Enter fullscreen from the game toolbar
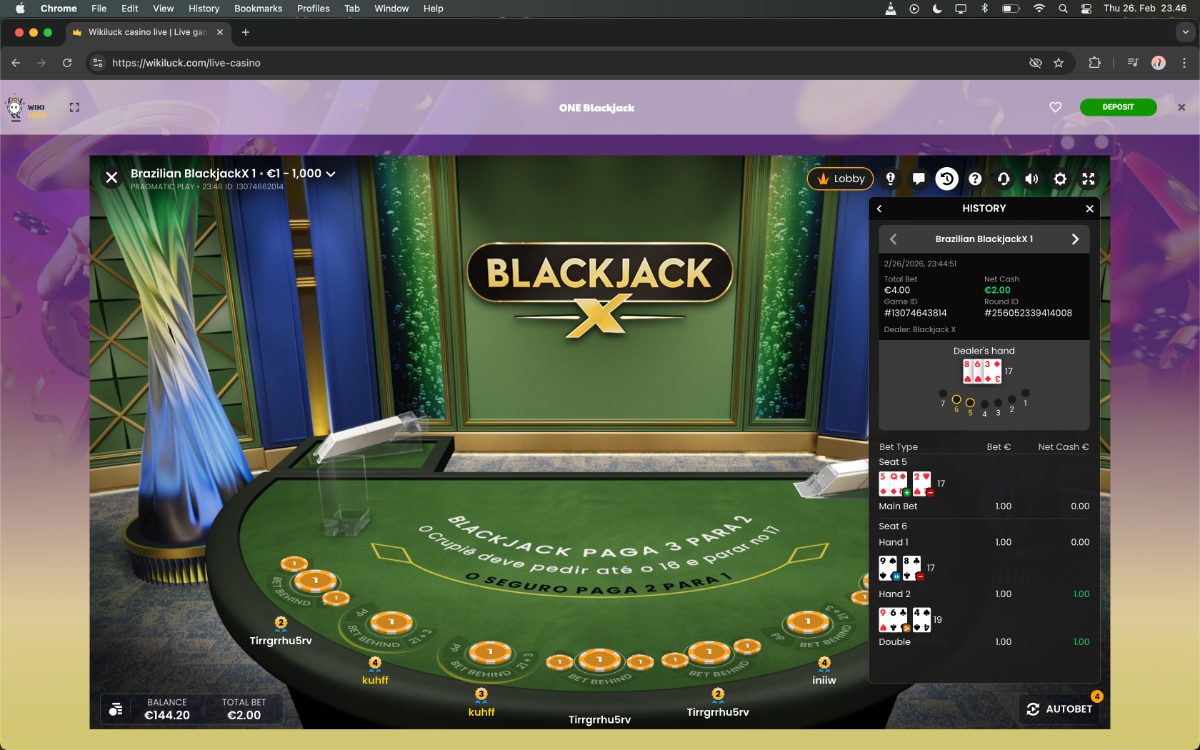The width and height of the screenshot is (1200, 750). pyautogui.click(x=1088, y=179)
